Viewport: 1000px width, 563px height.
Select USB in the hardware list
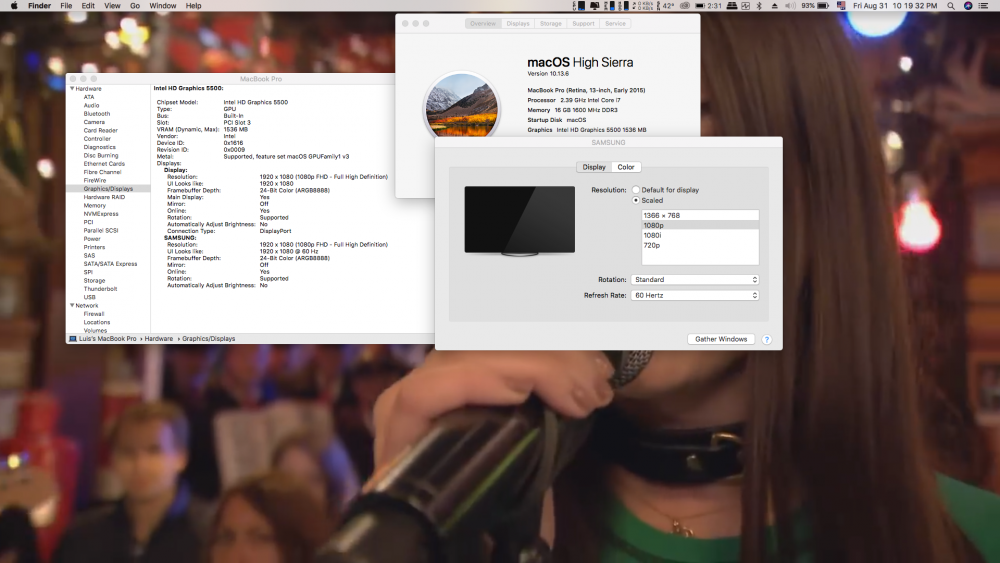89,297
